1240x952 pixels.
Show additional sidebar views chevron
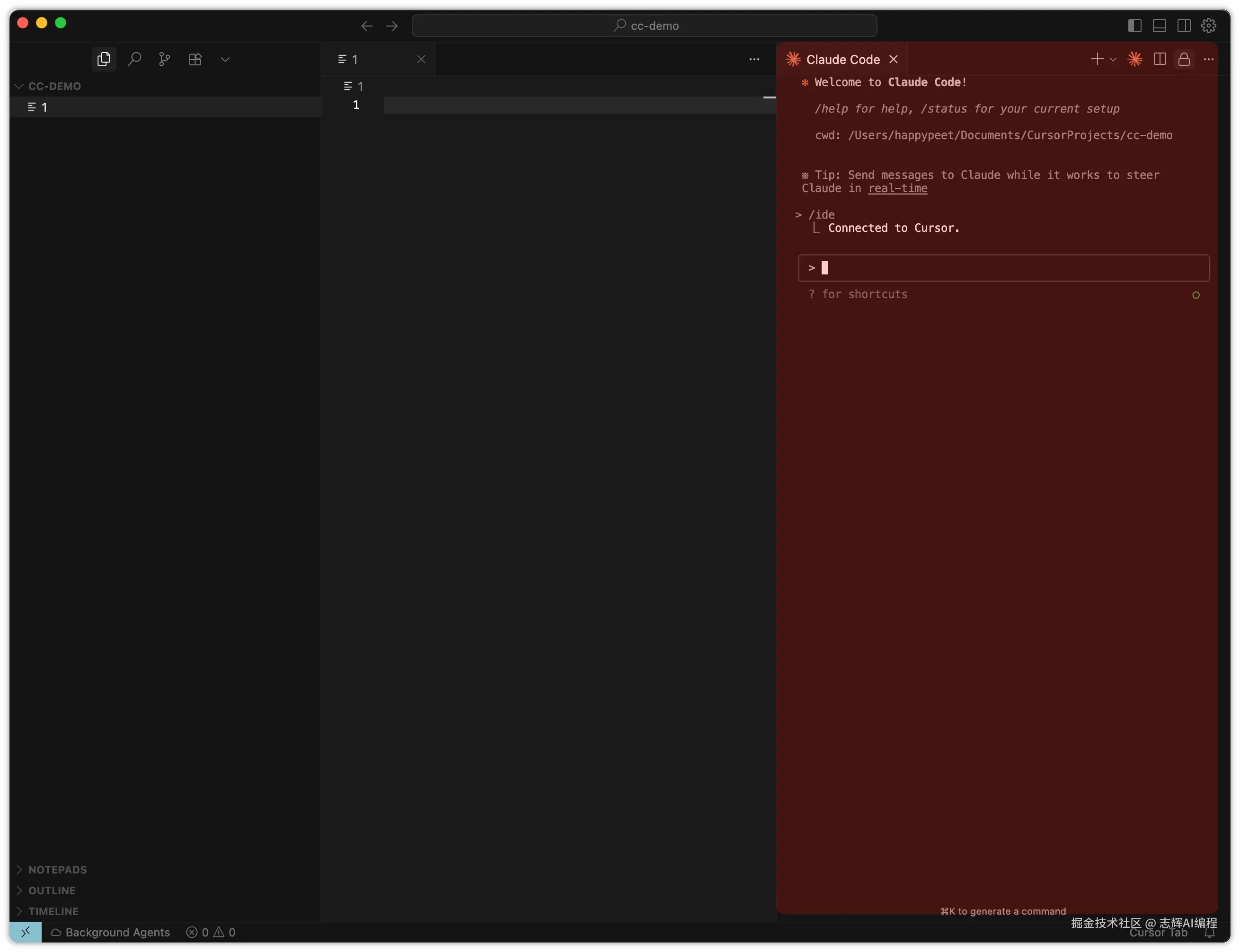pyautogui.click(x=225, y=59)
